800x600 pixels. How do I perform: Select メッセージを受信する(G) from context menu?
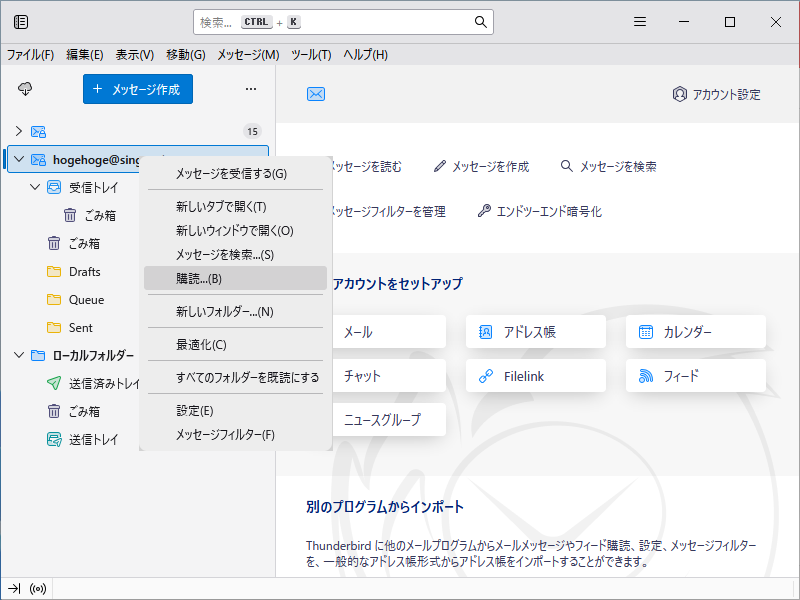coord(235,173)
